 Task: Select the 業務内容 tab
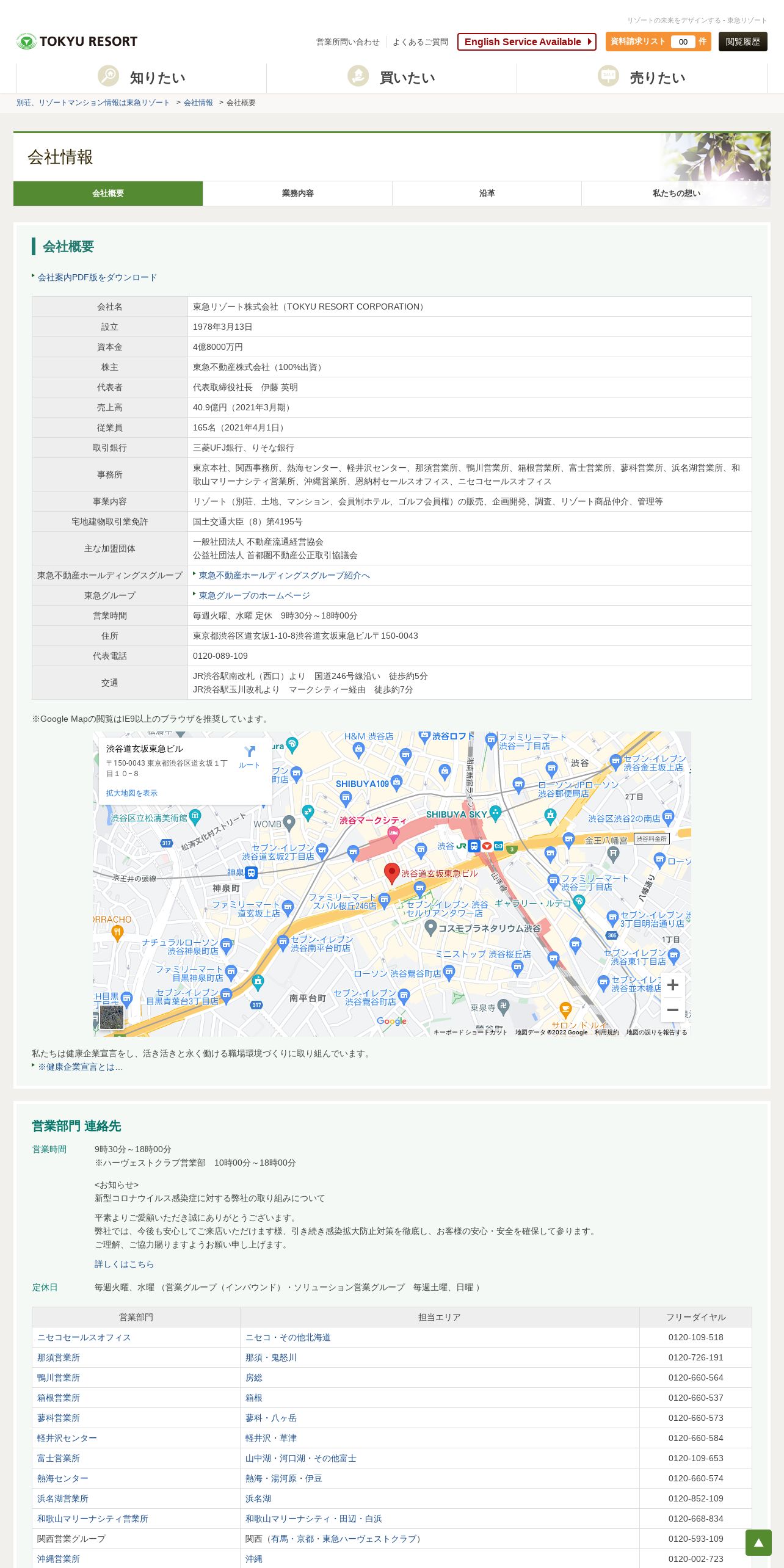tap(297, 194)
